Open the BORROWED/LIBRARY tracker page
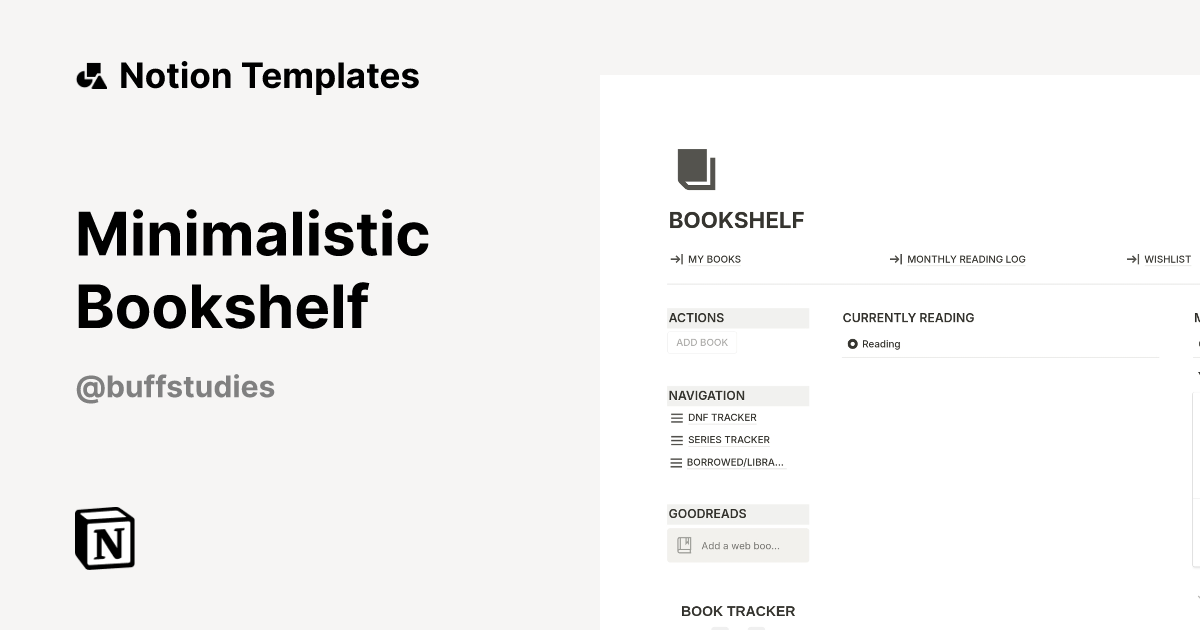The image size is (1200, 630). coord(735,462)
